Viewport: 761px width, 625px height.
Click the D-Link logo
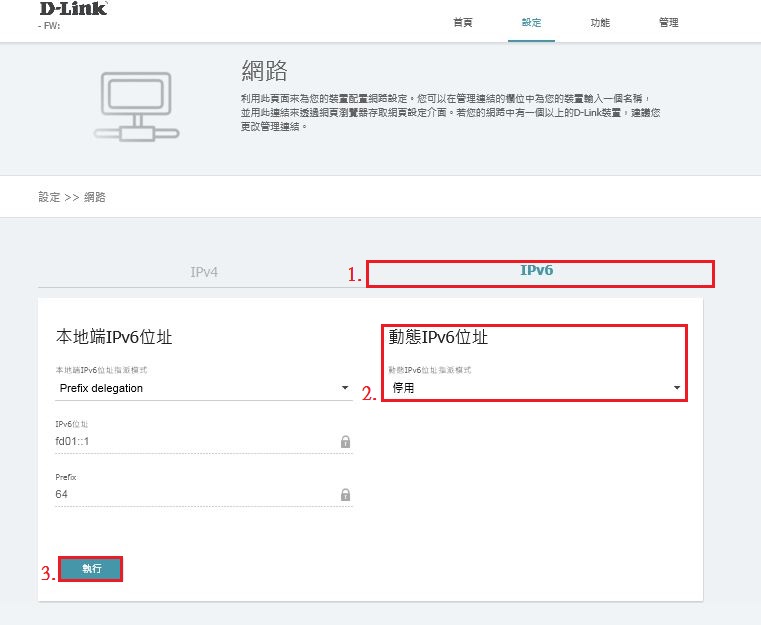point(73,9)
